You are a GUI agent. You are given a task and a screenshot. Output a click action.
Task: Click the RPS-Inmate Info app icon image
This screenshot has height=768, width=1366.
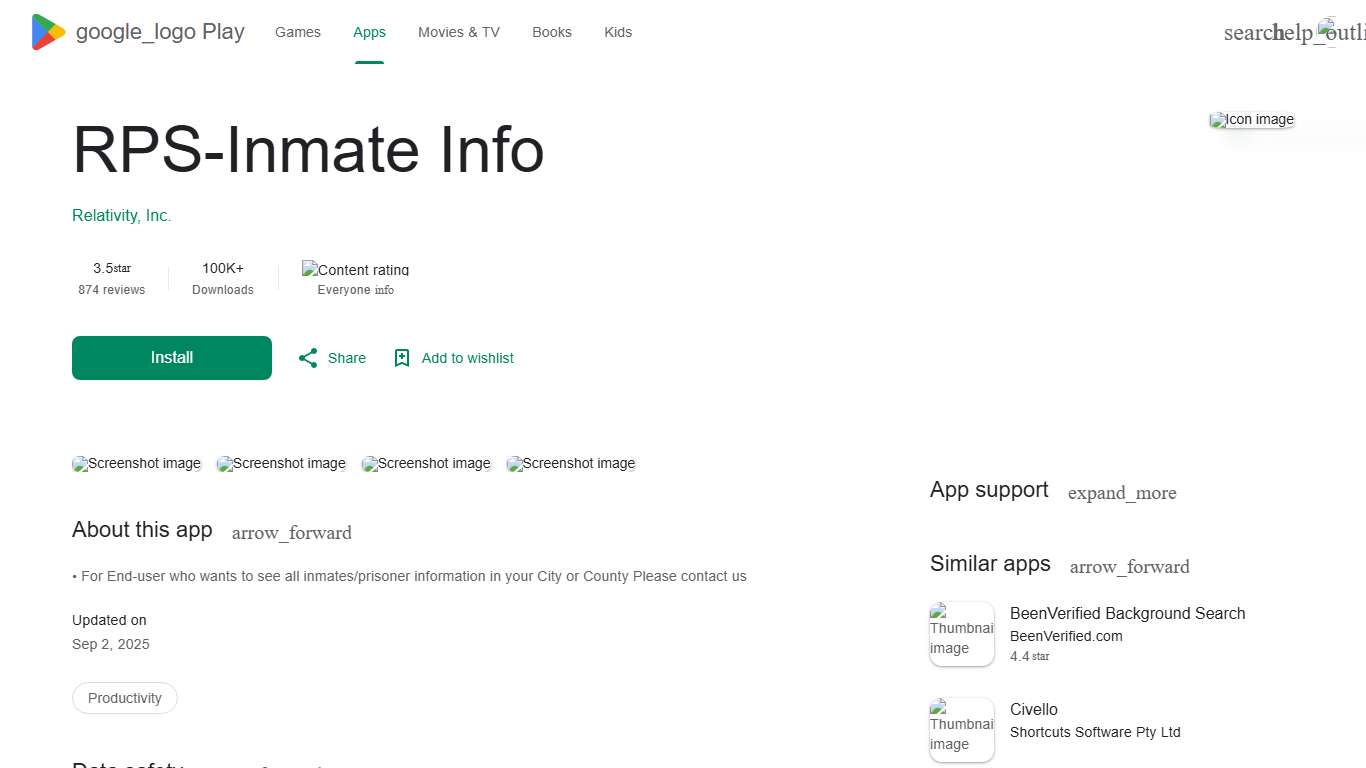pyautogui.click(x=1252, y=120)
